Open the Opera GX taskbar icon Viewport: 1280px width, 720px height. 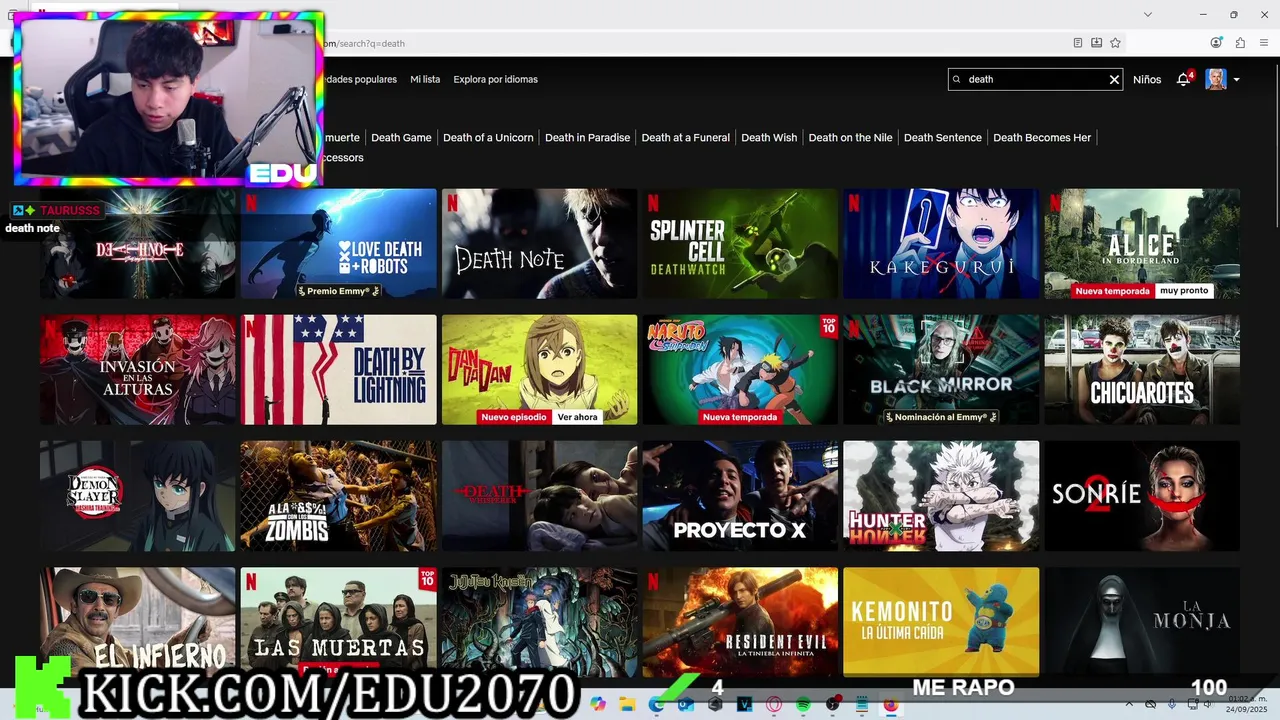[774, 704]
